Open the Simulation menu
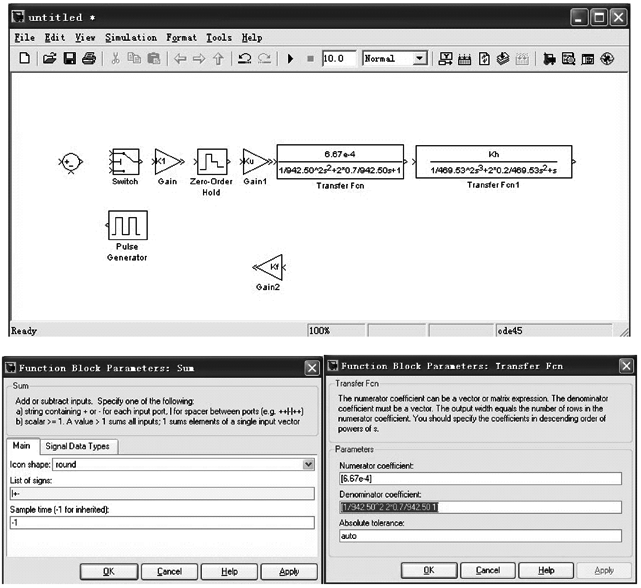The width and height of the screenshot is (641, 588). 130,38
